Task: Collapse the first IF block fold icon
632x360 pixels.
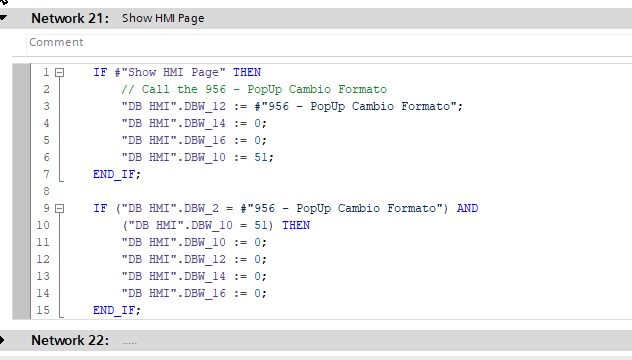Action: coord(60,73)
